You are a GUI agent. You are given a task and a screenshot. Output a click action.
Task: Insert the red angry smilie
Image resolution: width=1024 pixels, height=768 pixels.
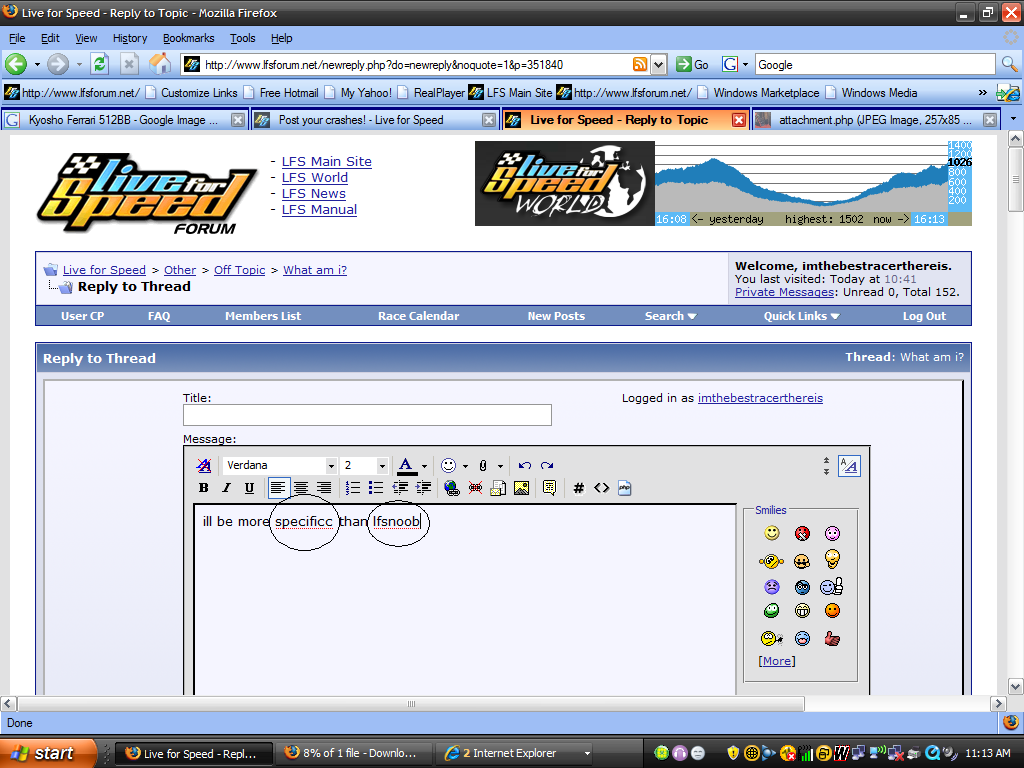click(x=802, y=534)
